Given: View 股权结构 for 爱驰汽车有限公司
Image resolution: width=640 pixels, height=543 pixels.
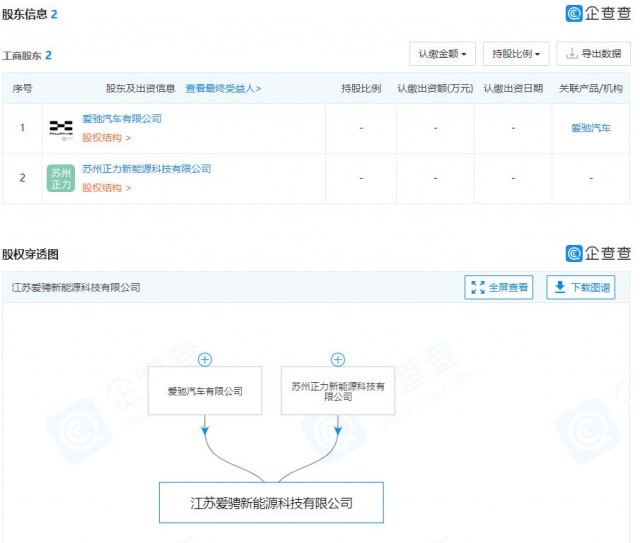Looking at the screenshot, I should click(x=106, y=138).
